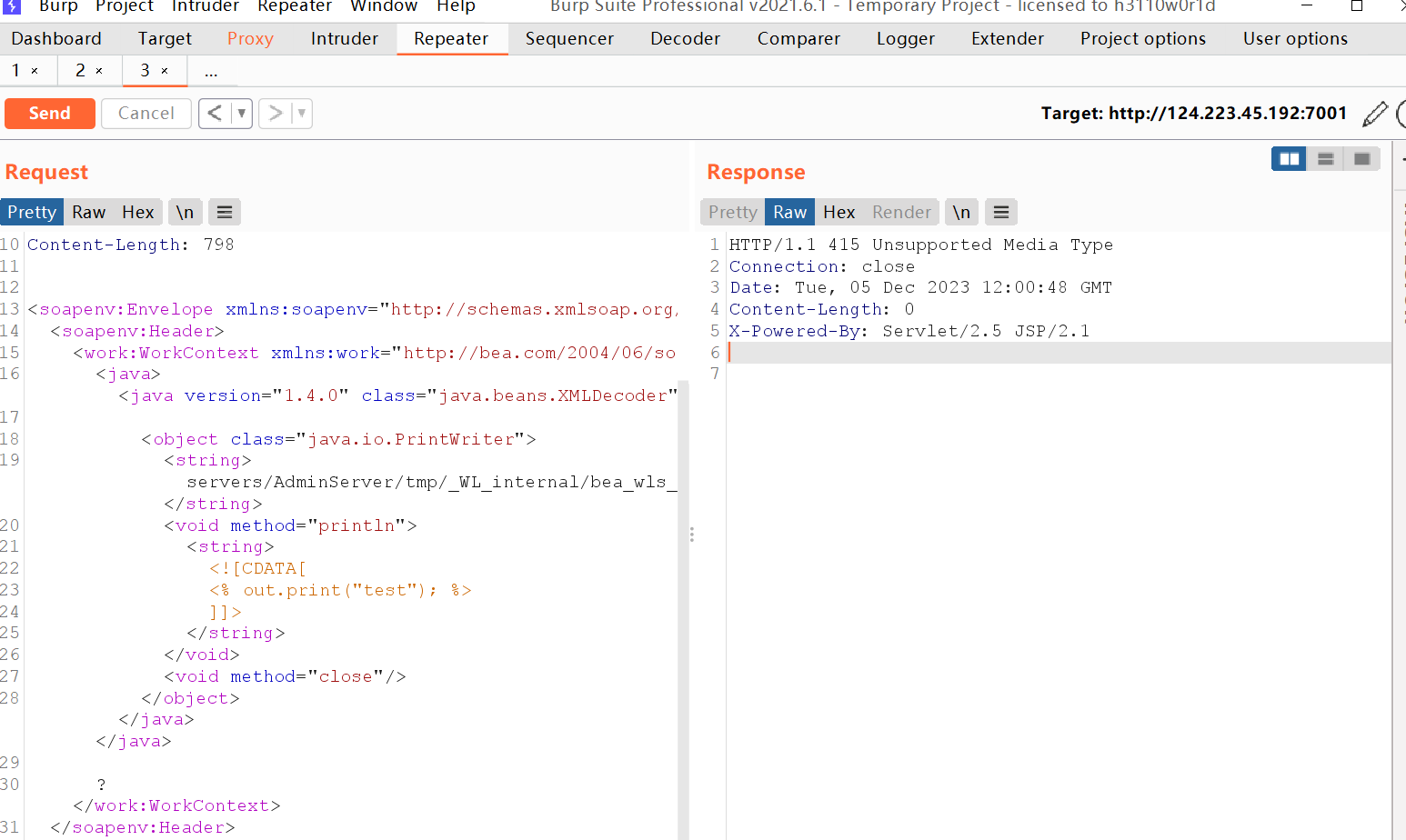Select Hex view in Request

click(x=138, y=212)
